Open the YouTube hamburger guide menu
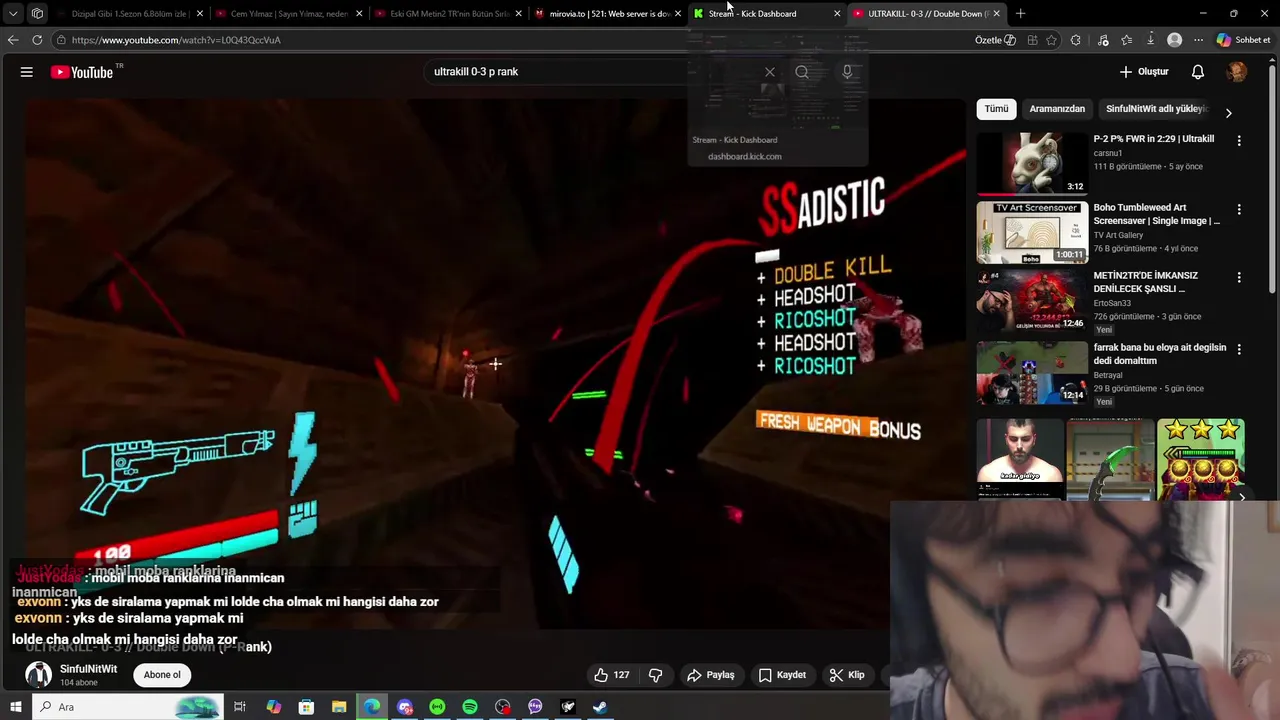The height and width of the screenshot is (720, 1280). tap(27, 72)
